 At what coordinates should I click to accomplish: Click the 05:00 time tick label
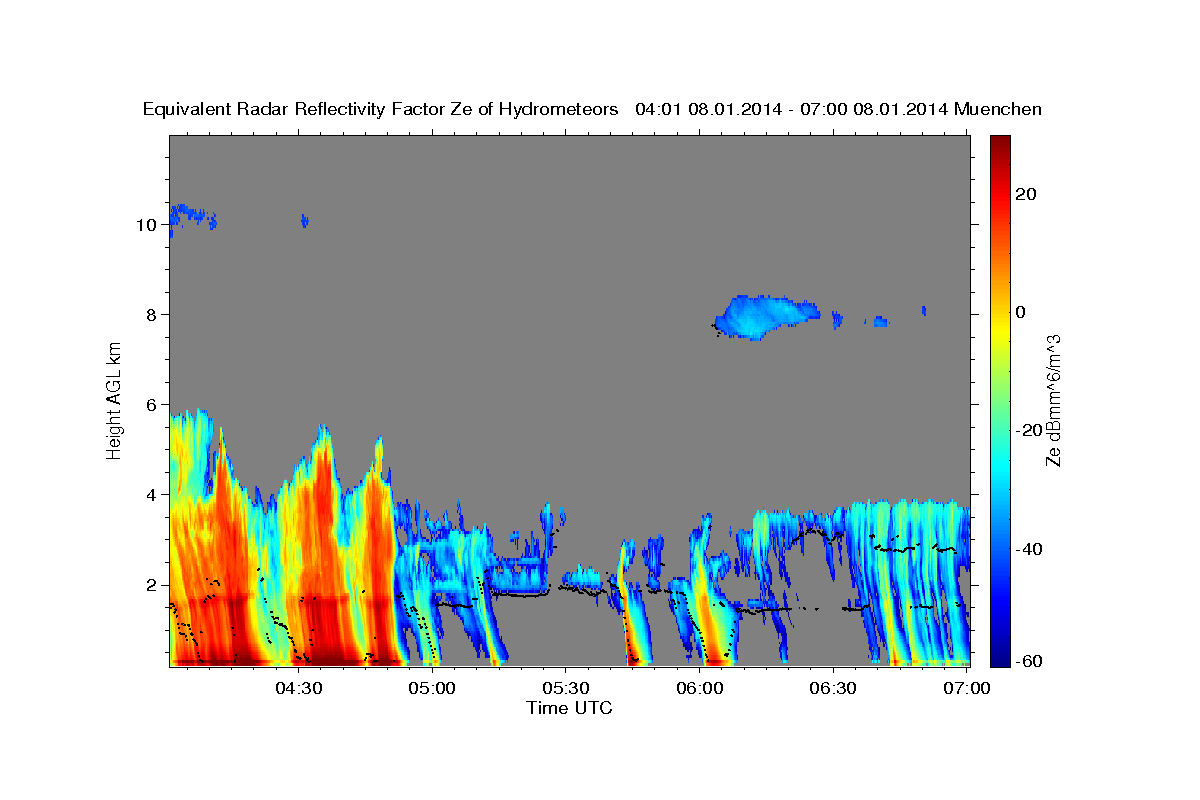[432, 688]
